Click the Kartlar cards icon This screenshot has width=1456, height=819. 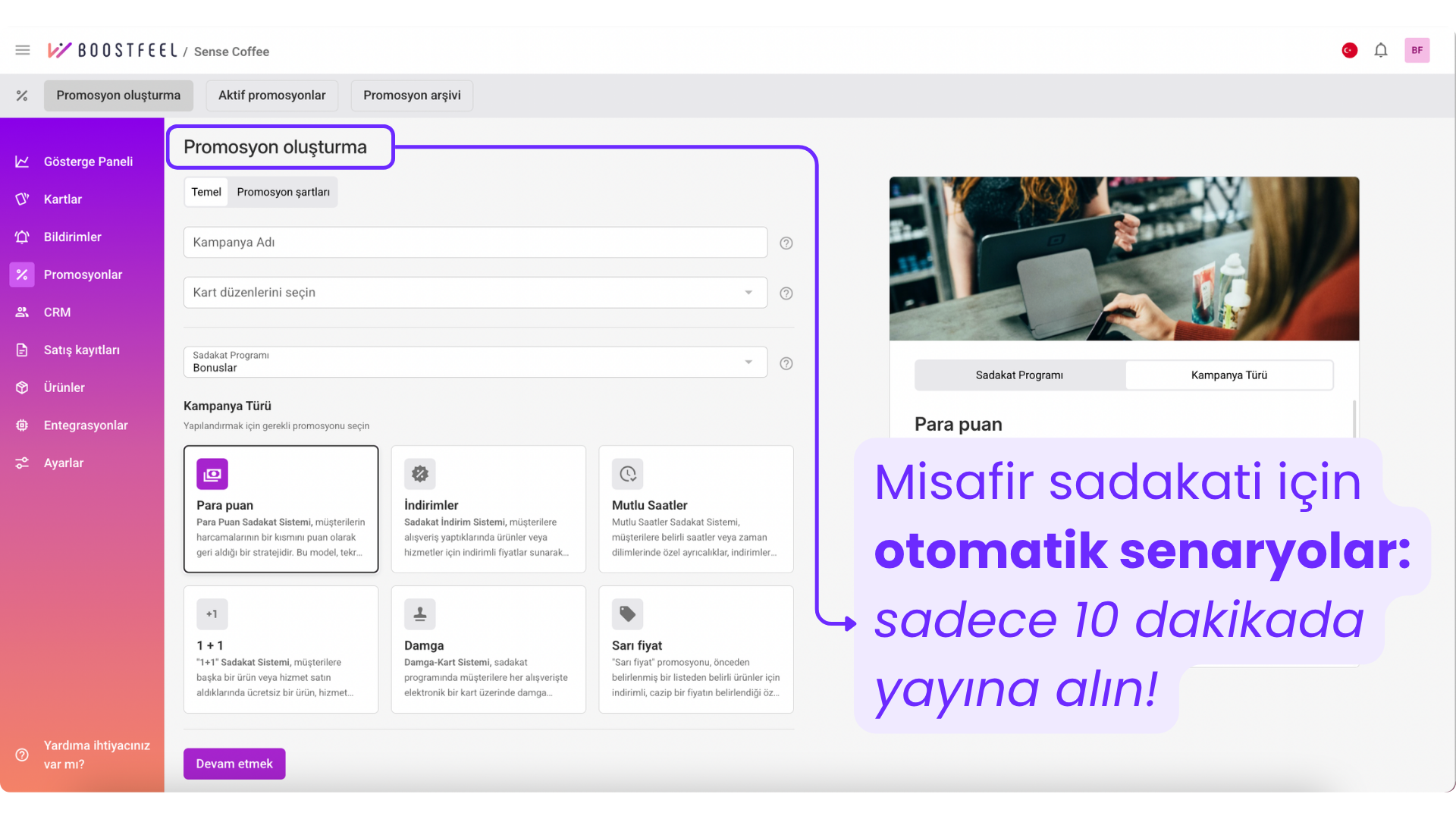tap(22, 199)
